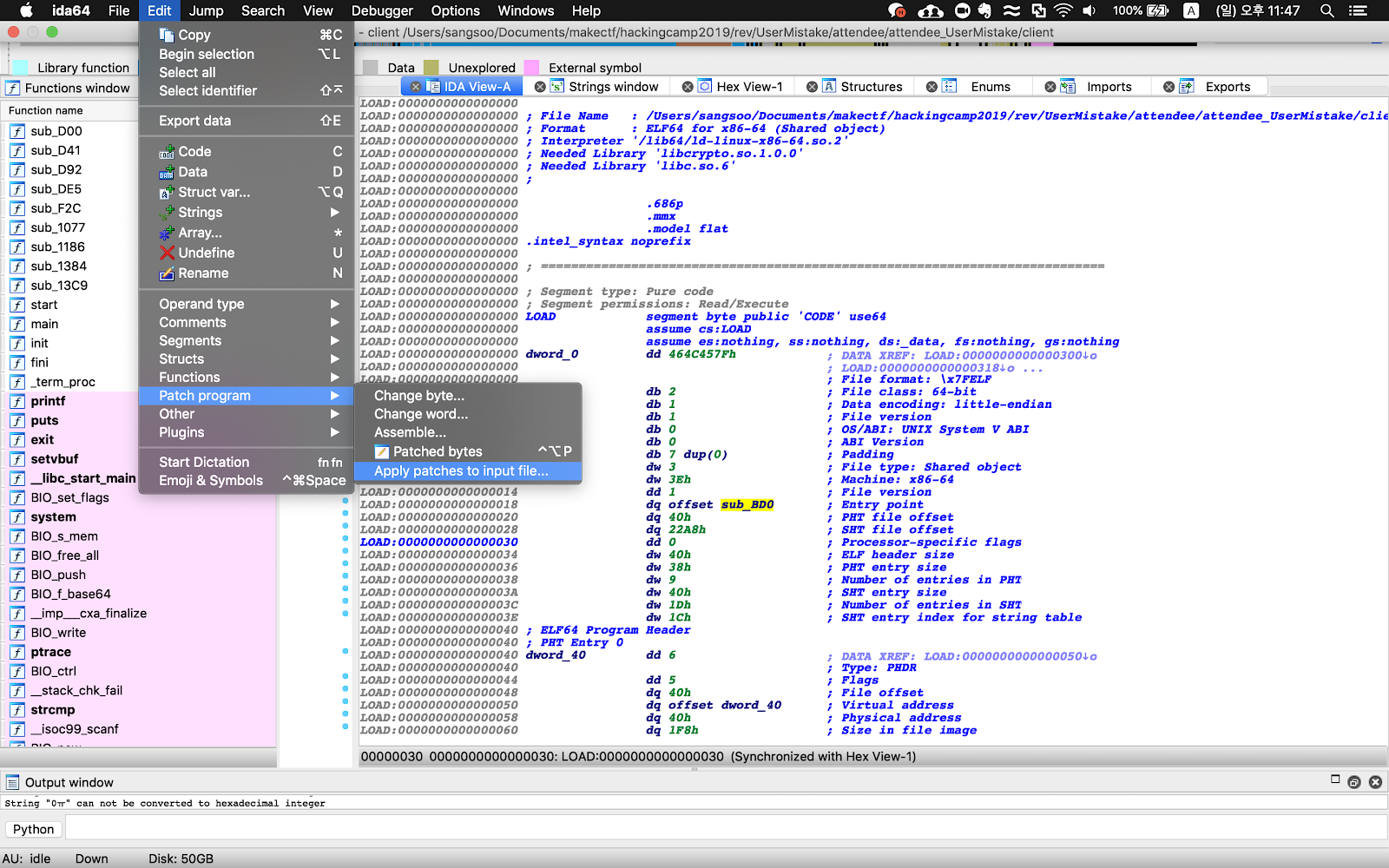Screen dimensions: 1389x868
Task: Expand the Functions submenu
Action: click(x=247, y=378)
